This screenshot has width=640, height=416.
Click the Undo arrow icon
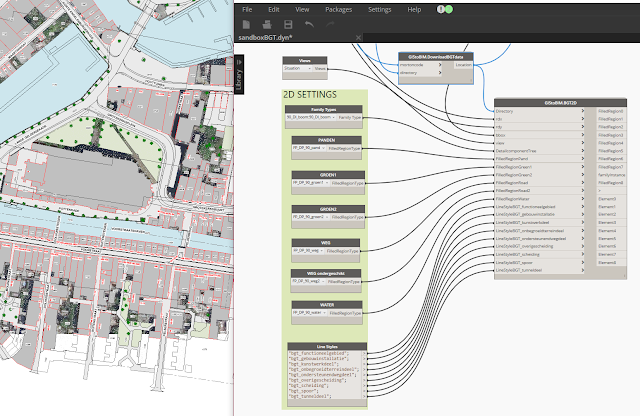click(x=309, y=24)
